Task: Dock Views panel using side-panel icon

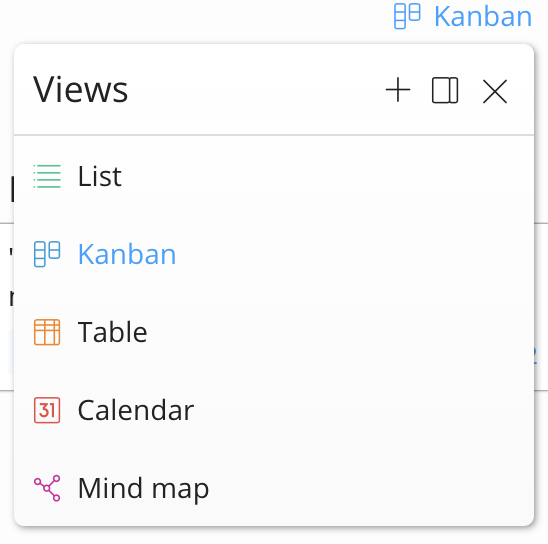Action: tap(445, 90)
